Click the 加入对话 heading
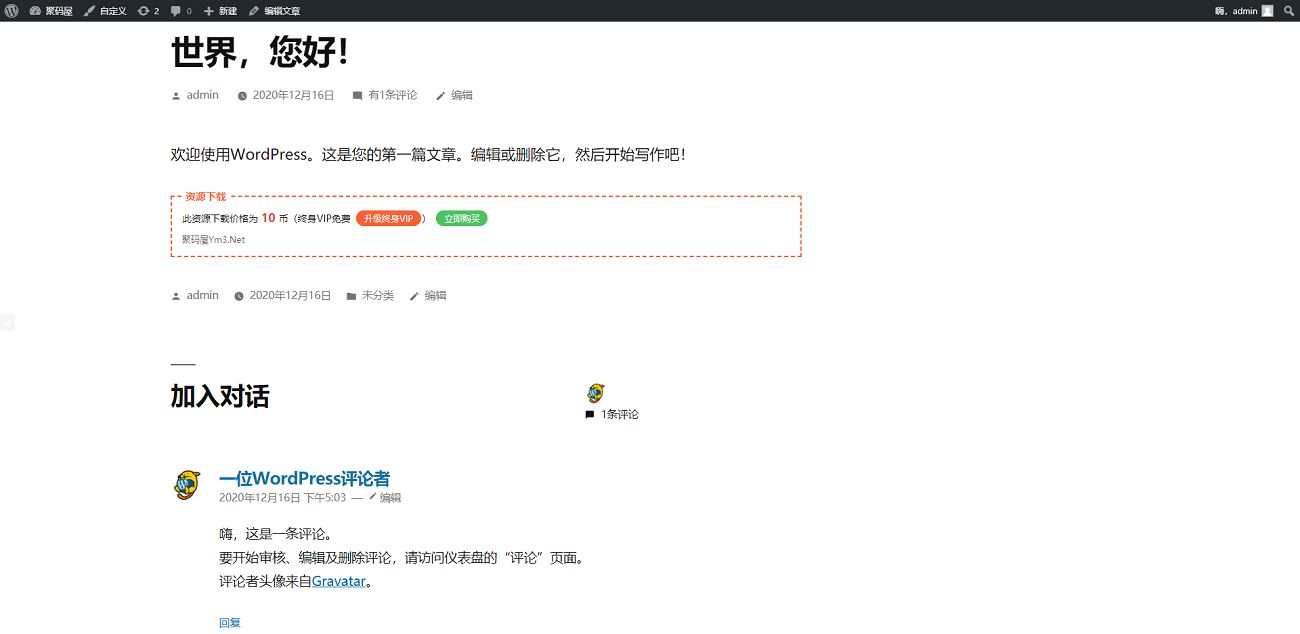 pos(220,396)
